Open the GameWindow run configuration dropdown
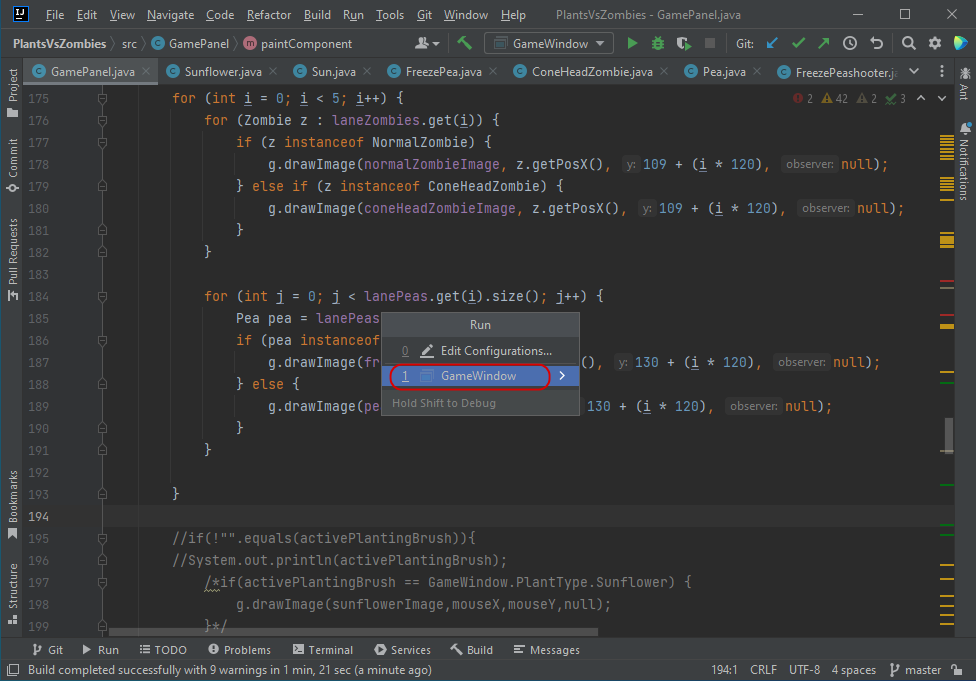976x681 pixels. click(x=548, y=43)
